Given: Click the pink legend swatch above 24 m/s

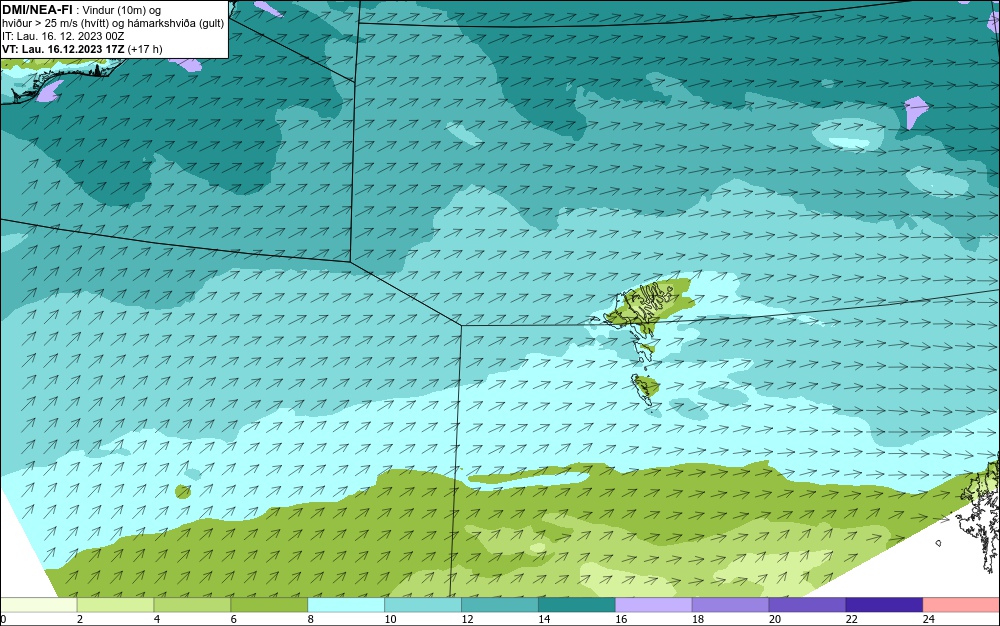Looking at the screenshot, I should 961,604.
